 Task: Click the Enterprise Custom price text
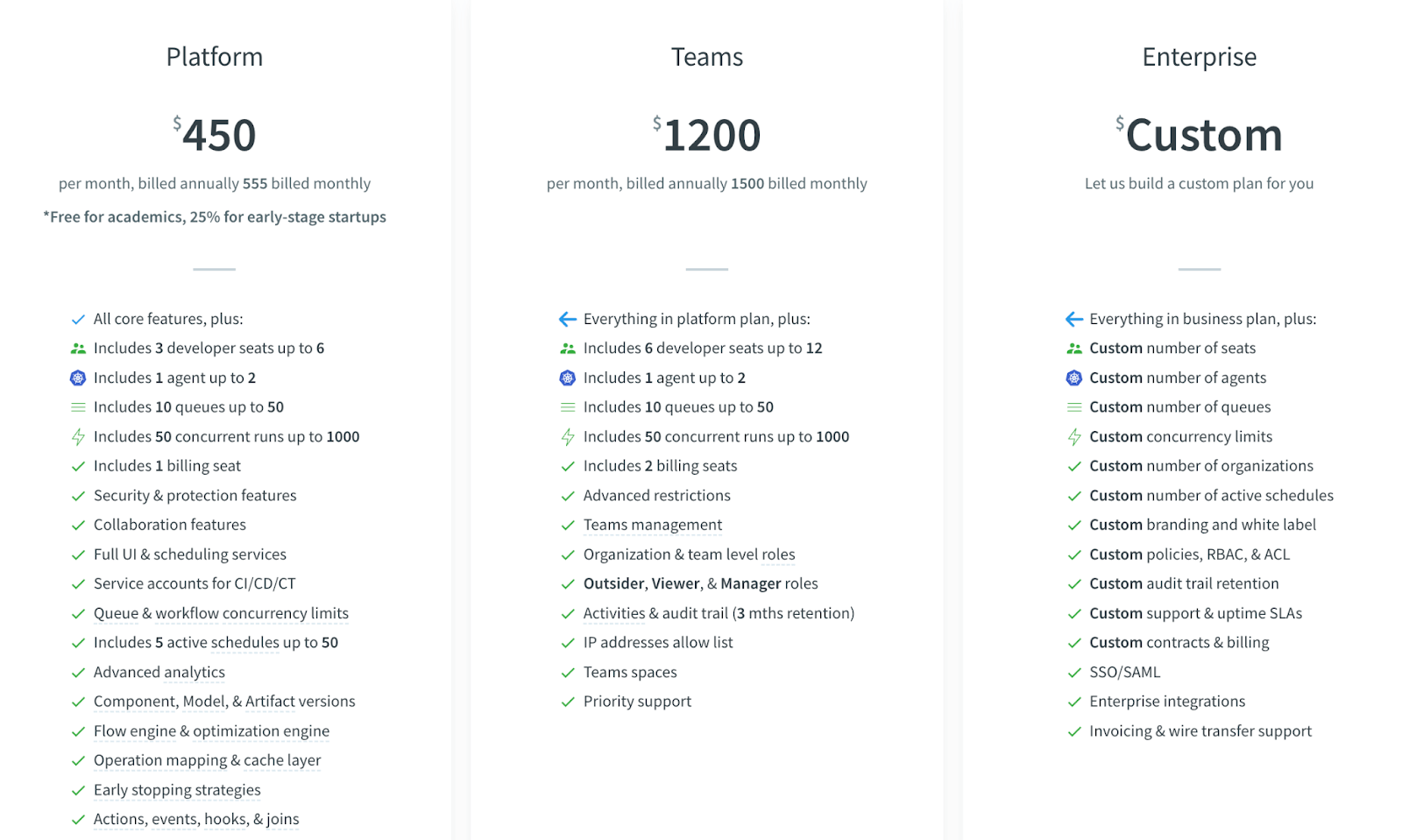click(1203, 135)
